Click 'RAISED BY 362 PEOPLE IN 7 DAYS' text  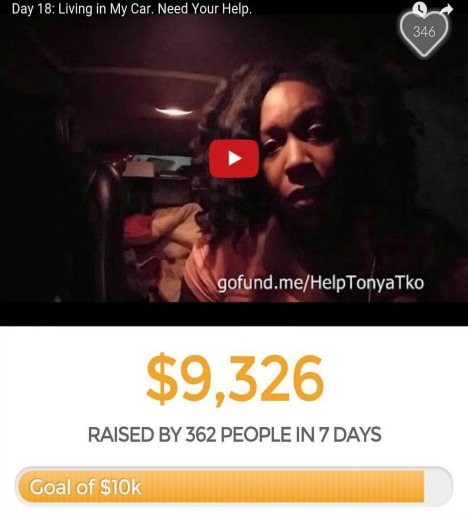(234, 435)
